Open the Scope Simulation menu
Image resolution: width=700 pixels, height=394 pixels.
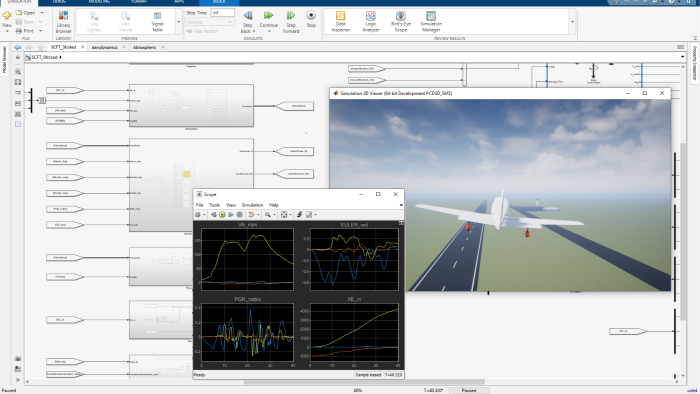252,205
